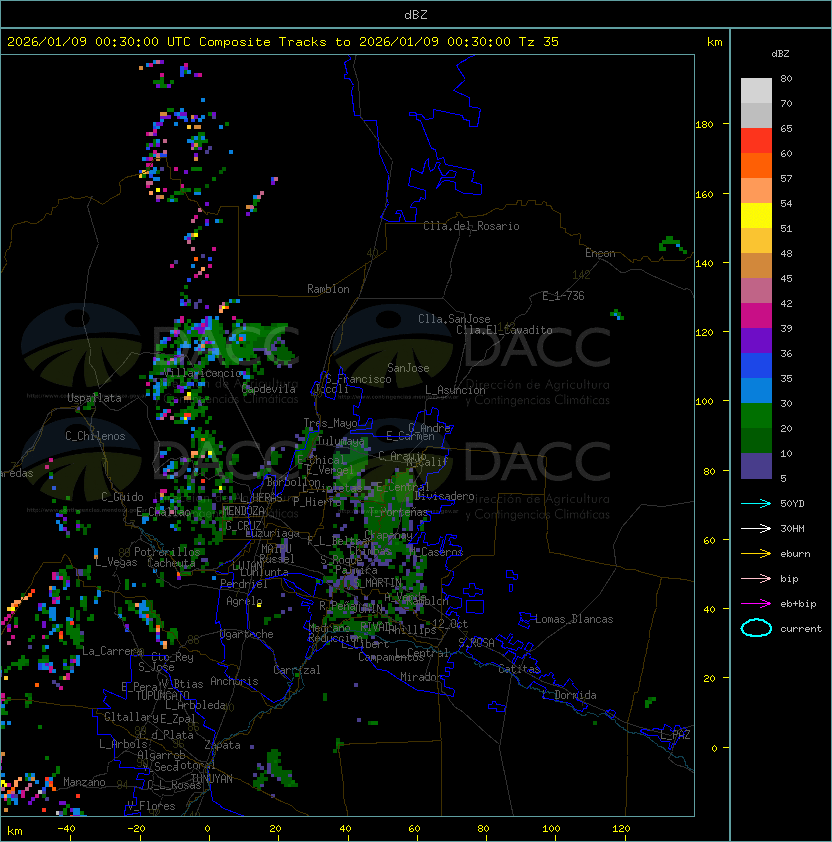This screenshot has height=842, width=832.
Task: Click the Clla.SanJose map label
Action: [454, 319]
